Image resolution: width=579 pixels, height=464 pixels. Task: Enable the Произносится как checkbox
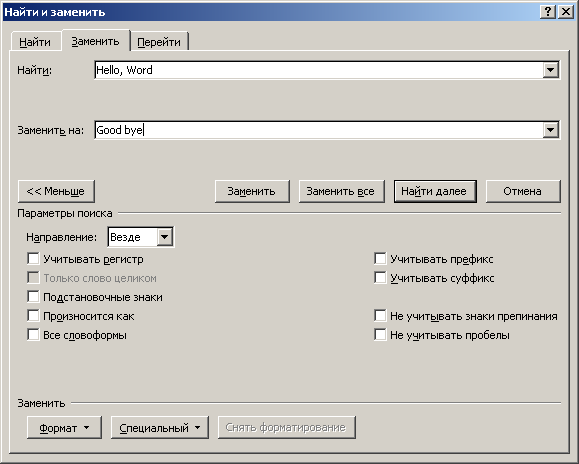click(x=33, y=316)
